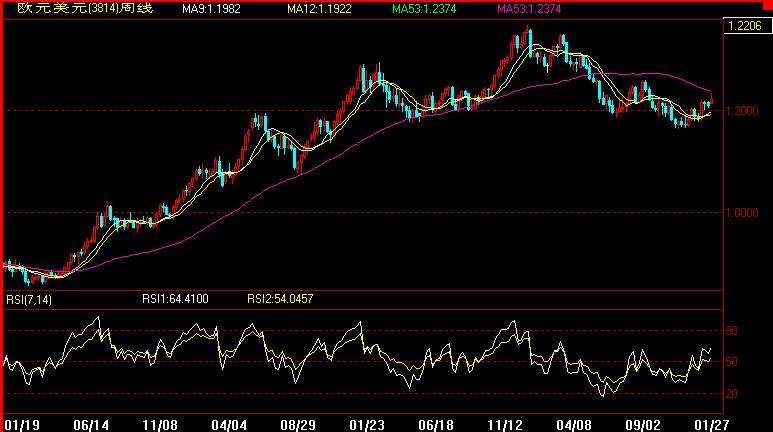Click the green MA53:1.2374 label
Viewport: 773px width, 432px height.
coord(424,9)
